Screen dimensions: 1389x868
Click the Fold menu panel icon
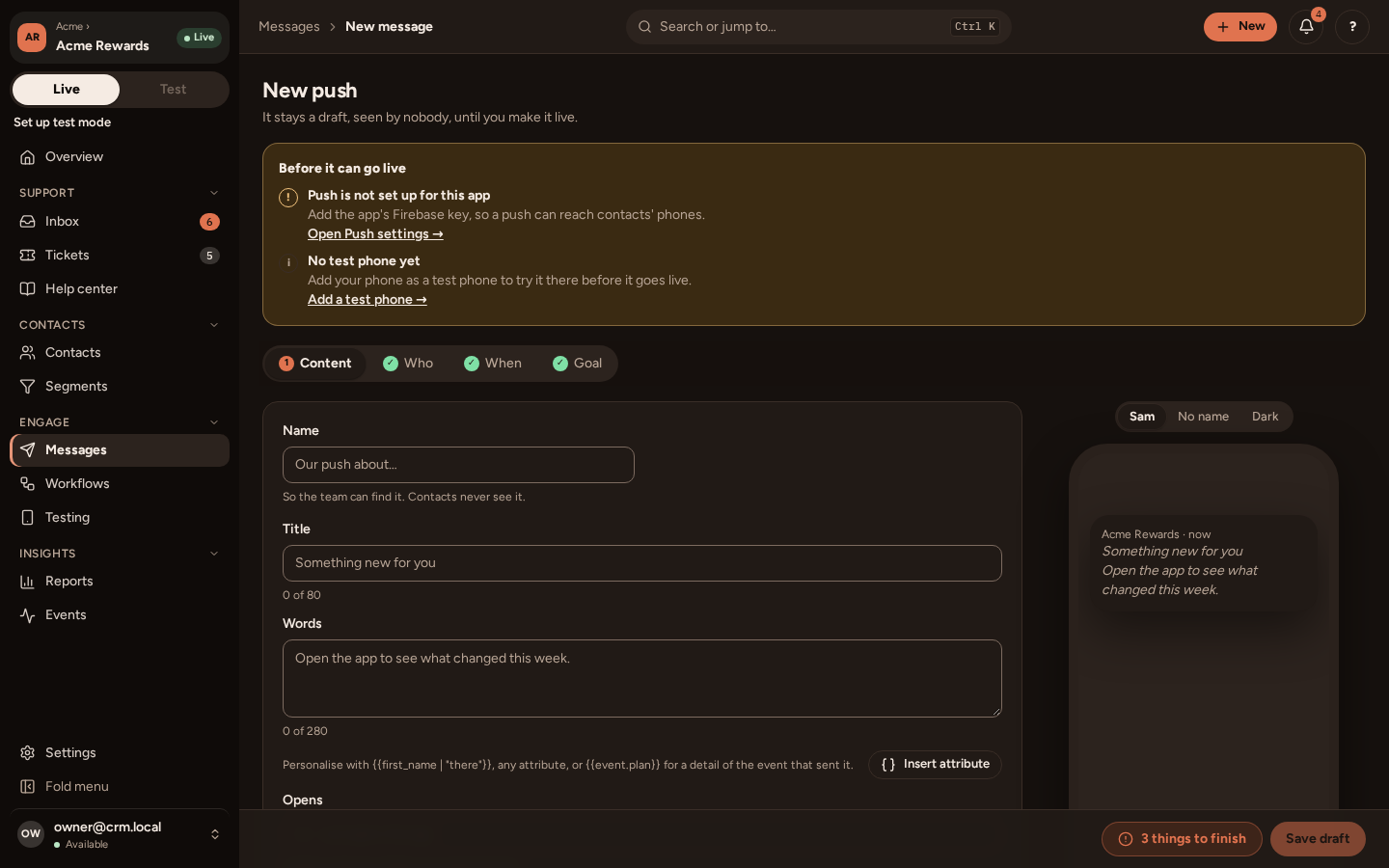[x=28, y=787]
